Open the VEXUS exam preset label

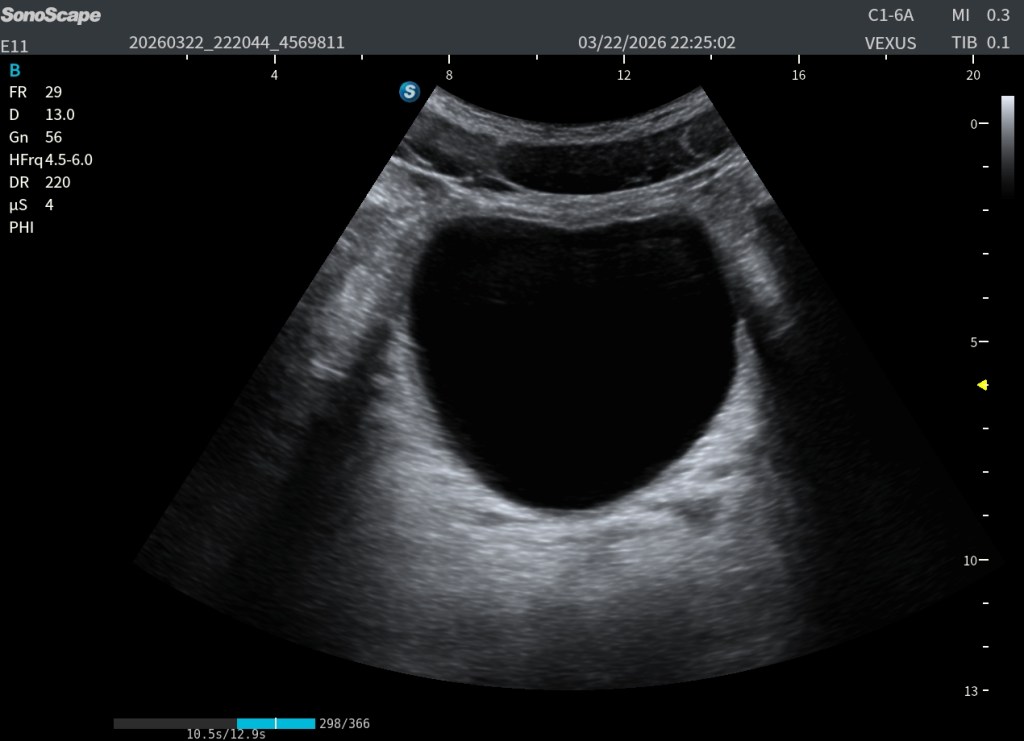[890, 43]
